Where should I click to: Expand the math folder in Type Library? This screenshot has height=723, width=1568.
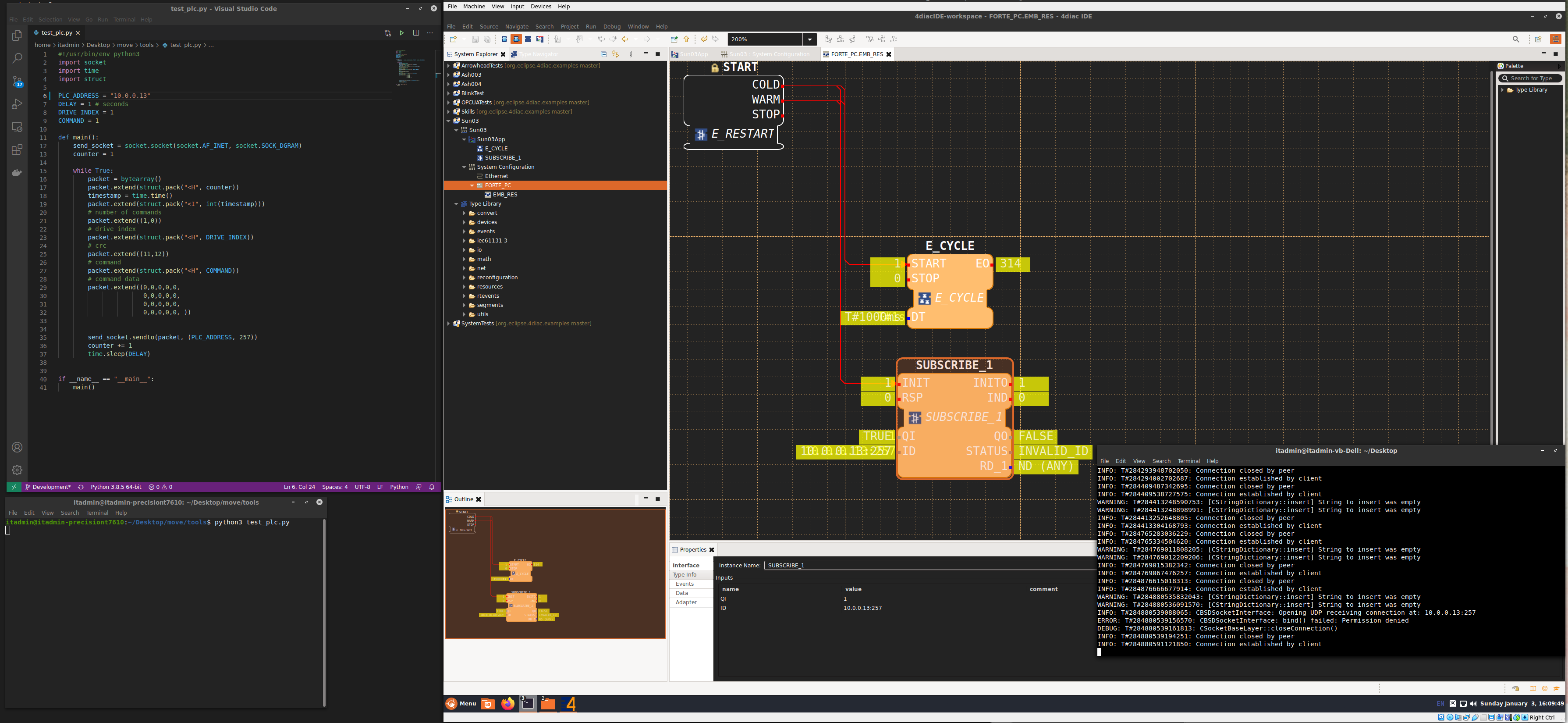tap(465, 259)
